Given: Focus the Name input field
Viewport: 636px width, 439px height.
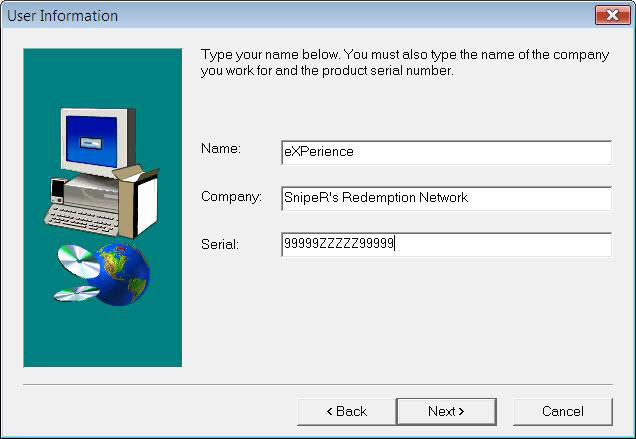Looking at the screenshot, I should (x=446, y=152).
